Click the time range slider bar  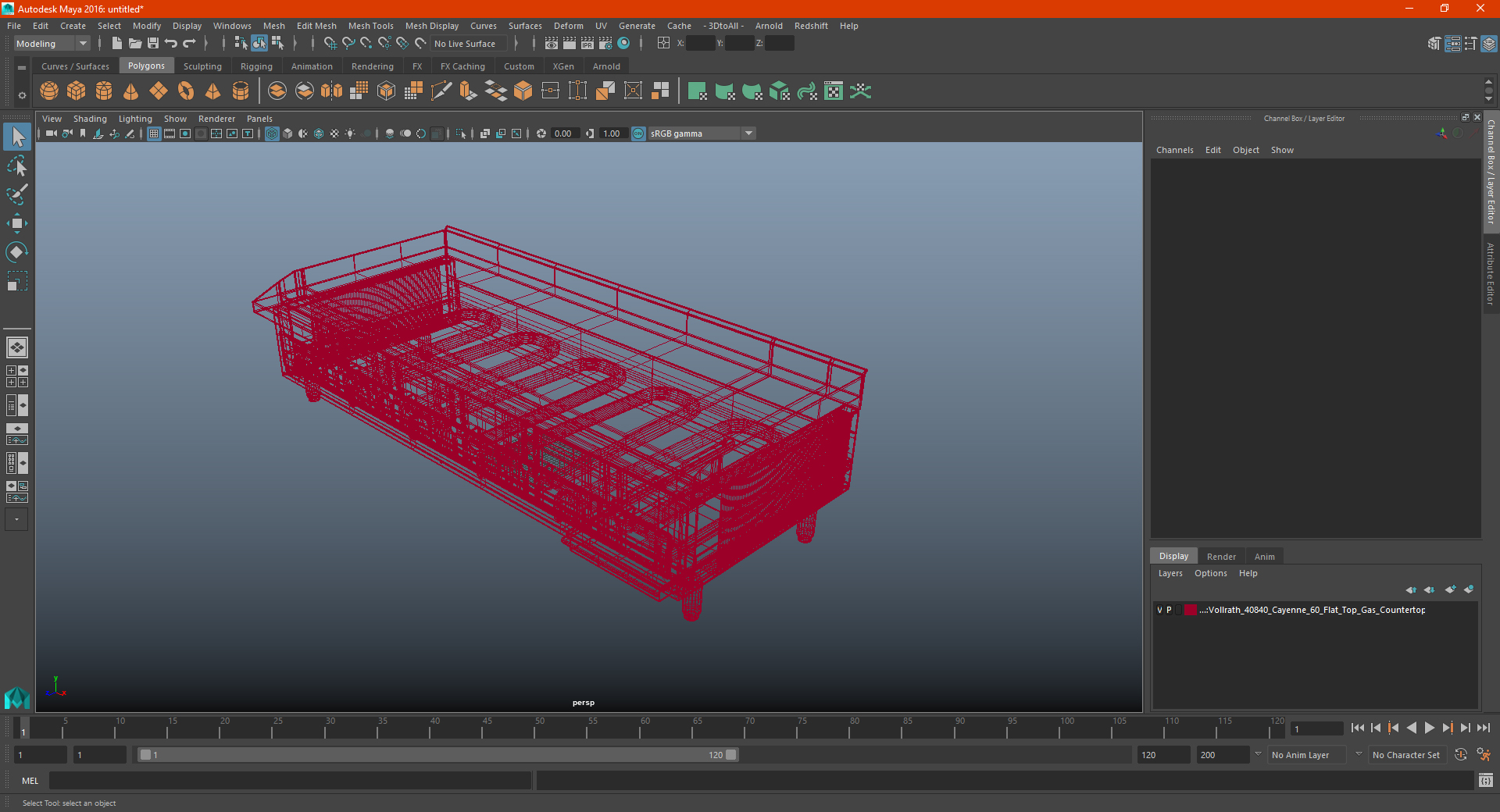click(437, 755)
